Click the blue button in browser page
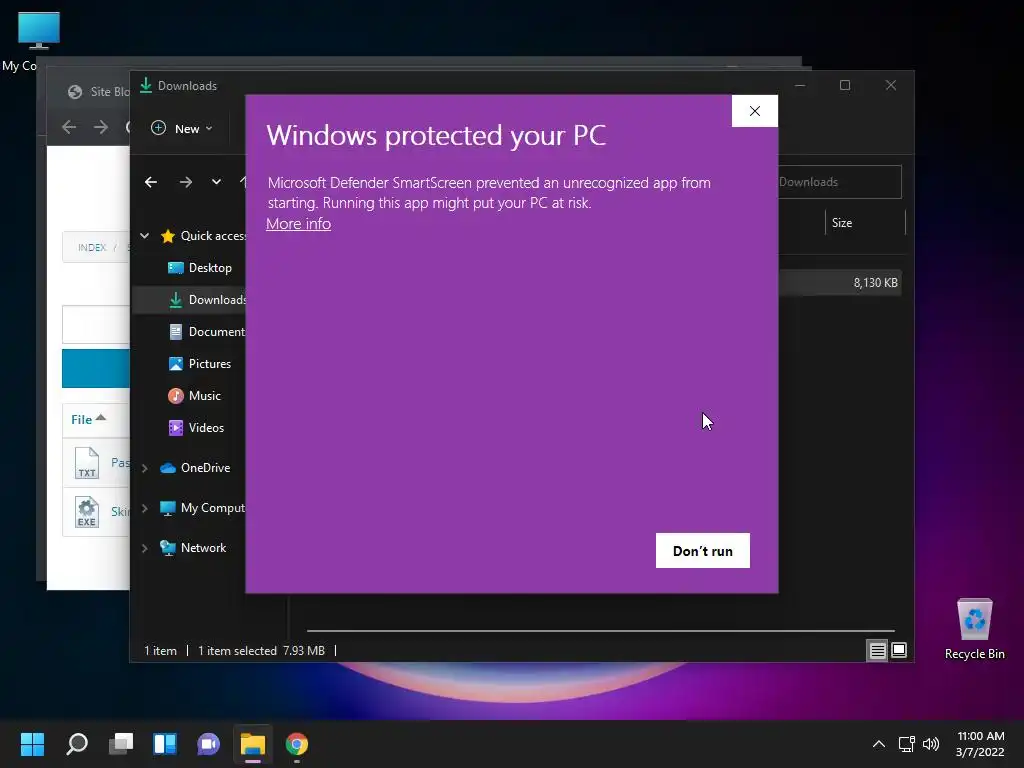The height and width of the screenshot is (768, 1024). pos(96,368)
